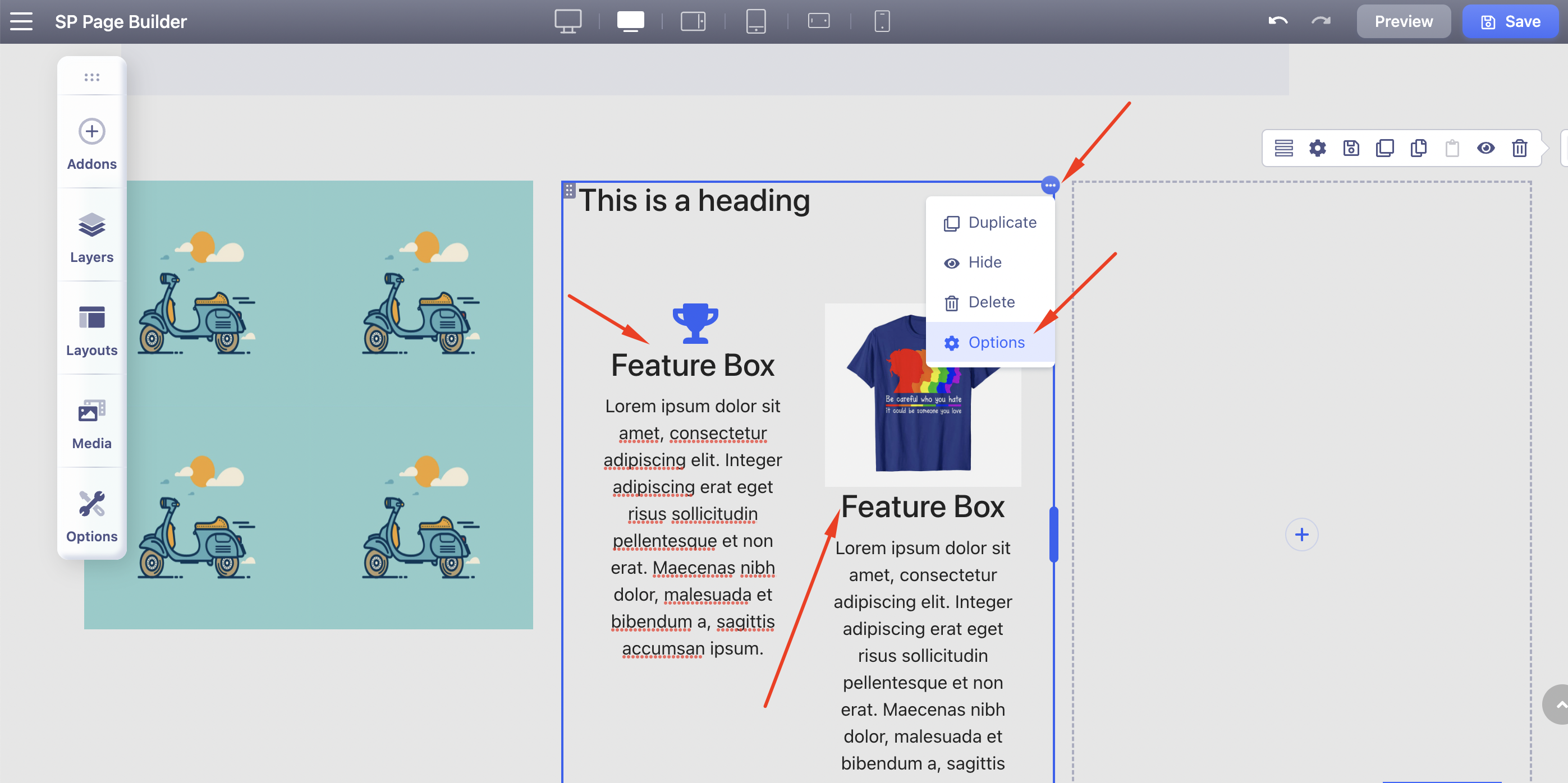1568x783 pixels.
Task: Switch to tablet landscape view
Action: click(x=693, y=21)
